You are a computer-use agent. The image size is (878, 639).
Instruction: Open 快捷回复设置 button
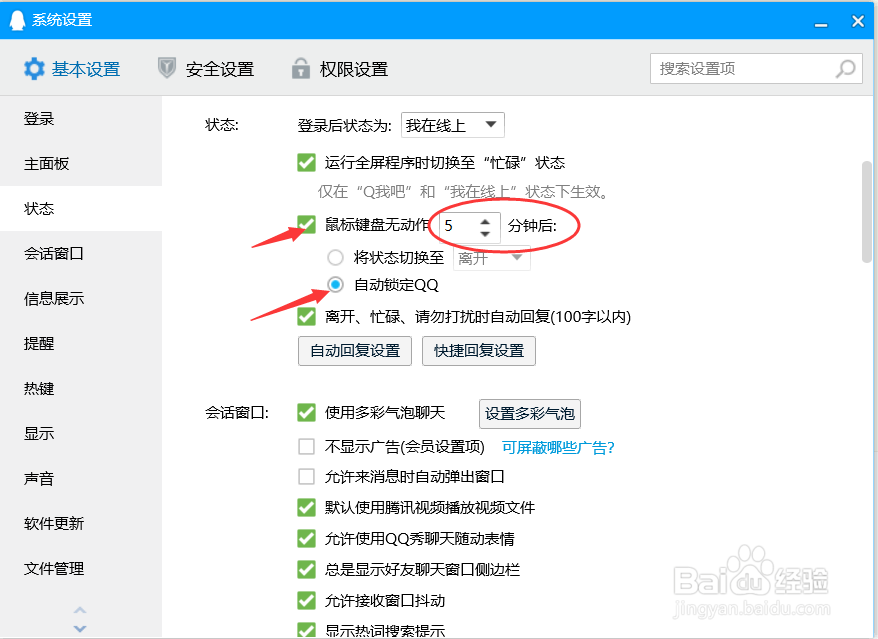[x=479, y=351]
